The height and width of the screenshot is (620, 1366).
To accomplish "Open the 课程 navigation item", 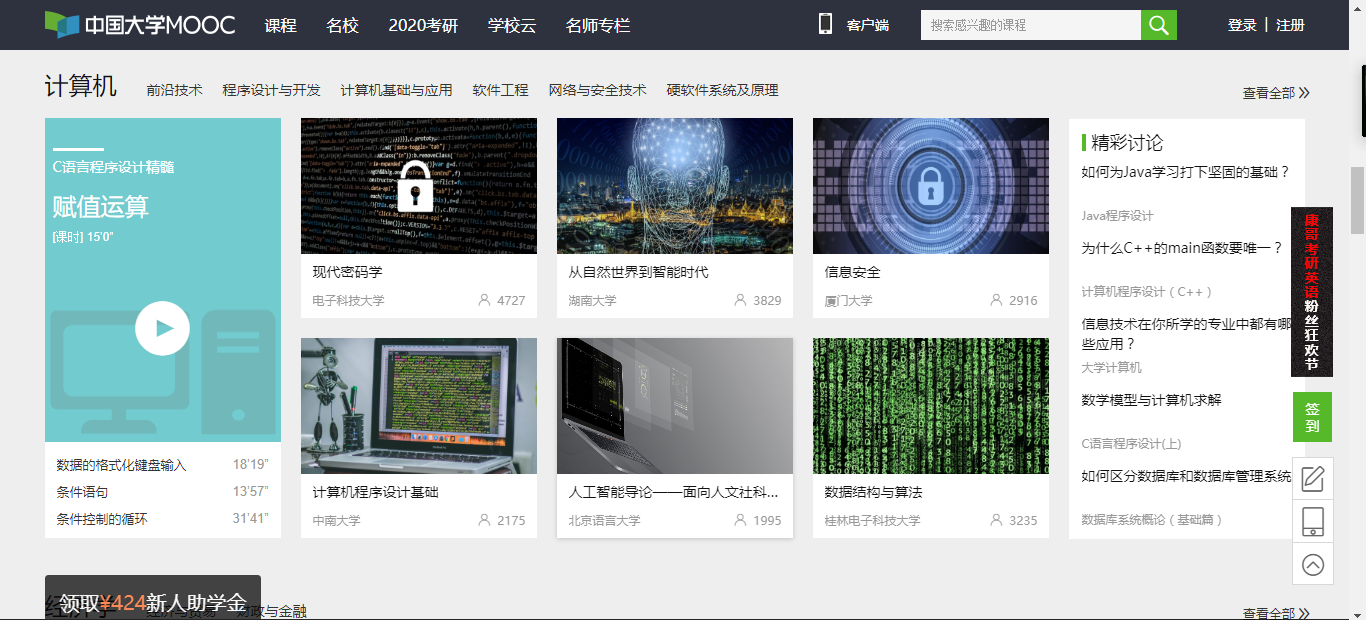I will point(281,25).
